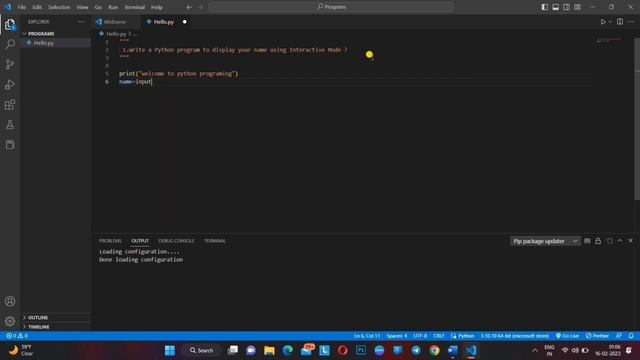Maximize the panel size with chevron
Screen dimensions: 640x360
tap(620, 241)
